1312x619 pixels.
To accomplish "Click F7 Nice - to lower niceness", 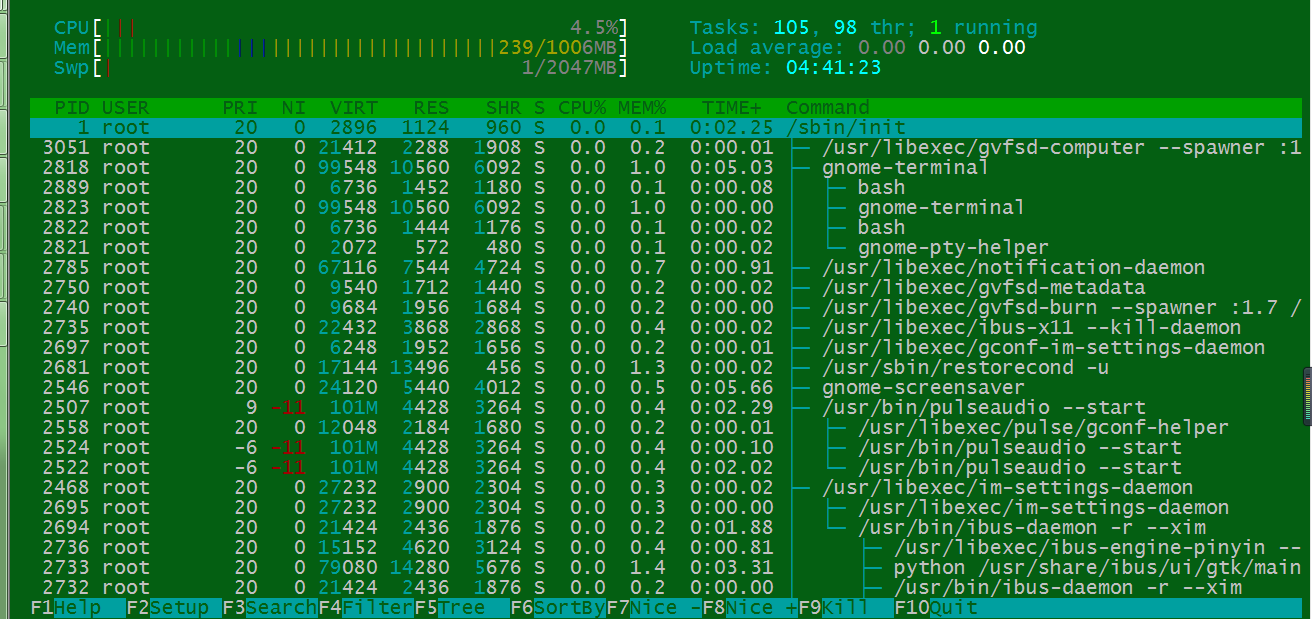I will (x=654, y=607).
